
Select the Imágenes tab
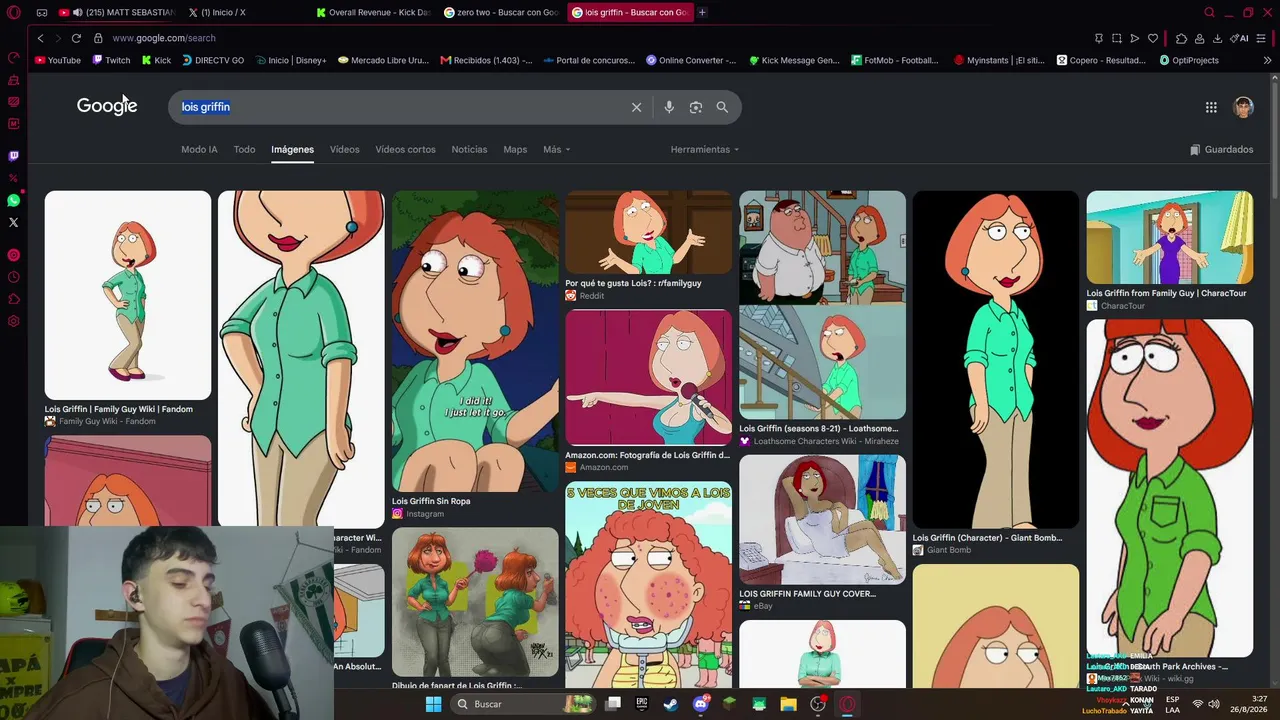292,150
